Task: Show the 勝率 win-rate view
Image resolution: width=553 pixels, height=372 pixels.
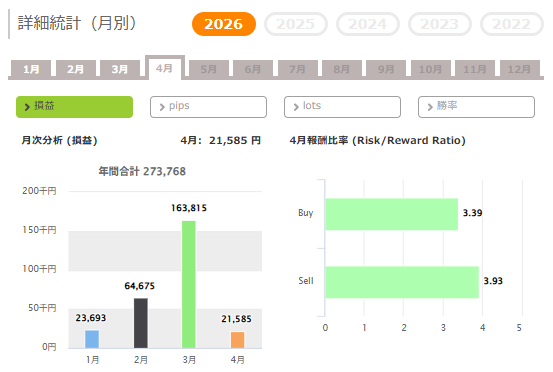Action: (x=476, y=107)
